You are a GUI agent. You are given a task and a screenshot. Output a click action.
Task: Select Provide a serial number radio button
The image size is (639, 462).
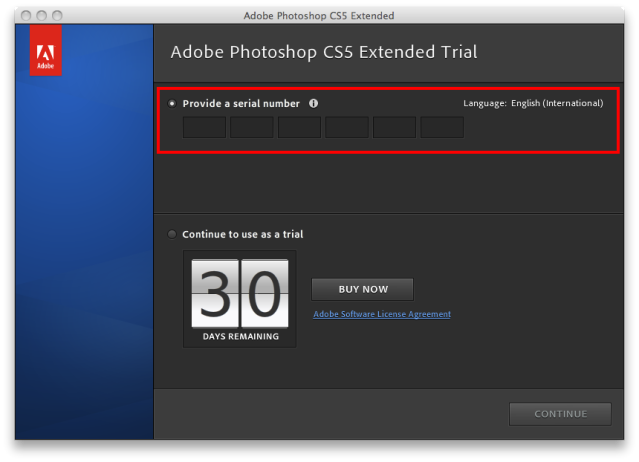click(172, 103)
